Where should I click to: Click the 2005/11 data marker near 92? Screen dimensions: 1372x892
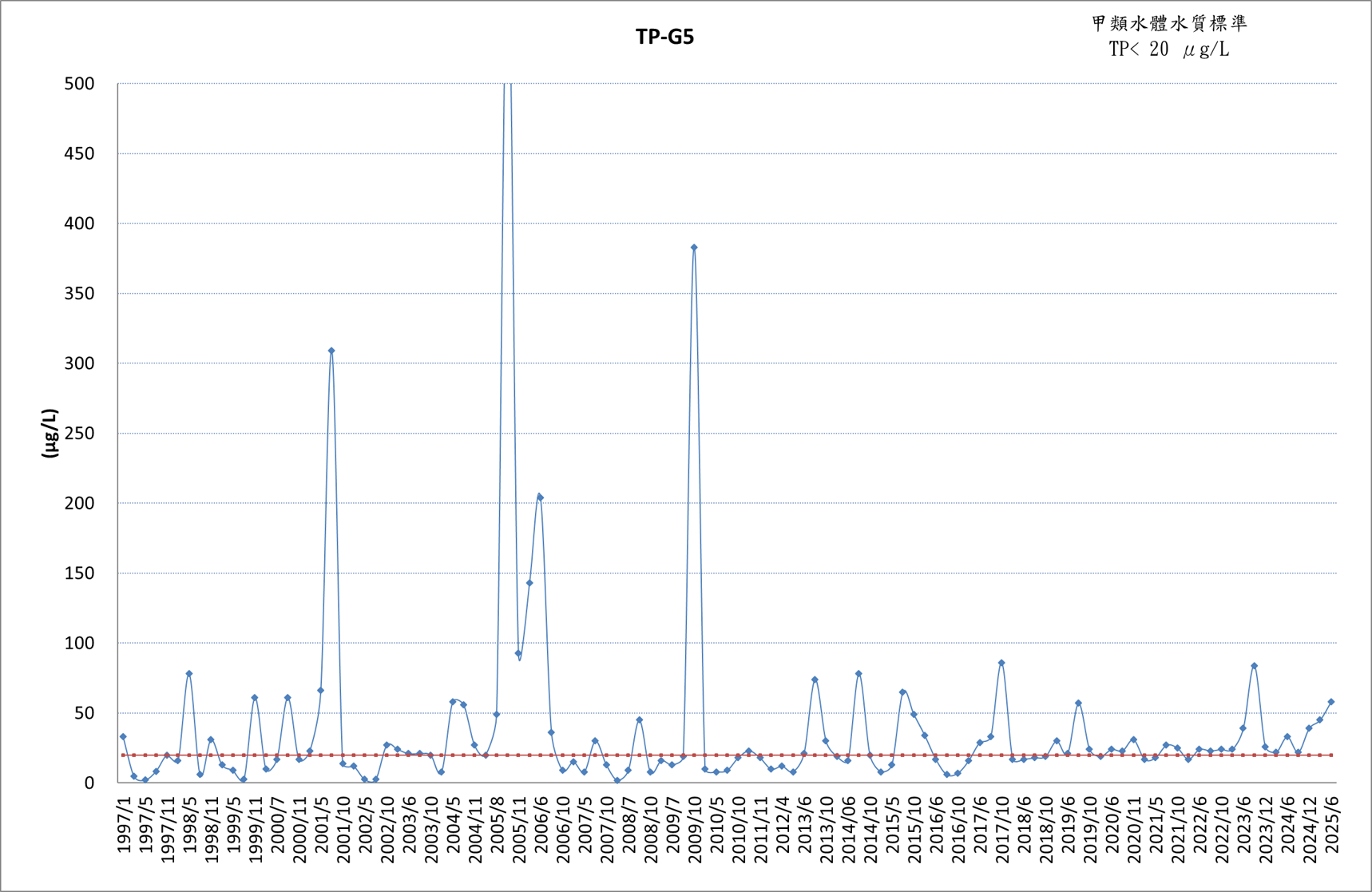point(517,654)
